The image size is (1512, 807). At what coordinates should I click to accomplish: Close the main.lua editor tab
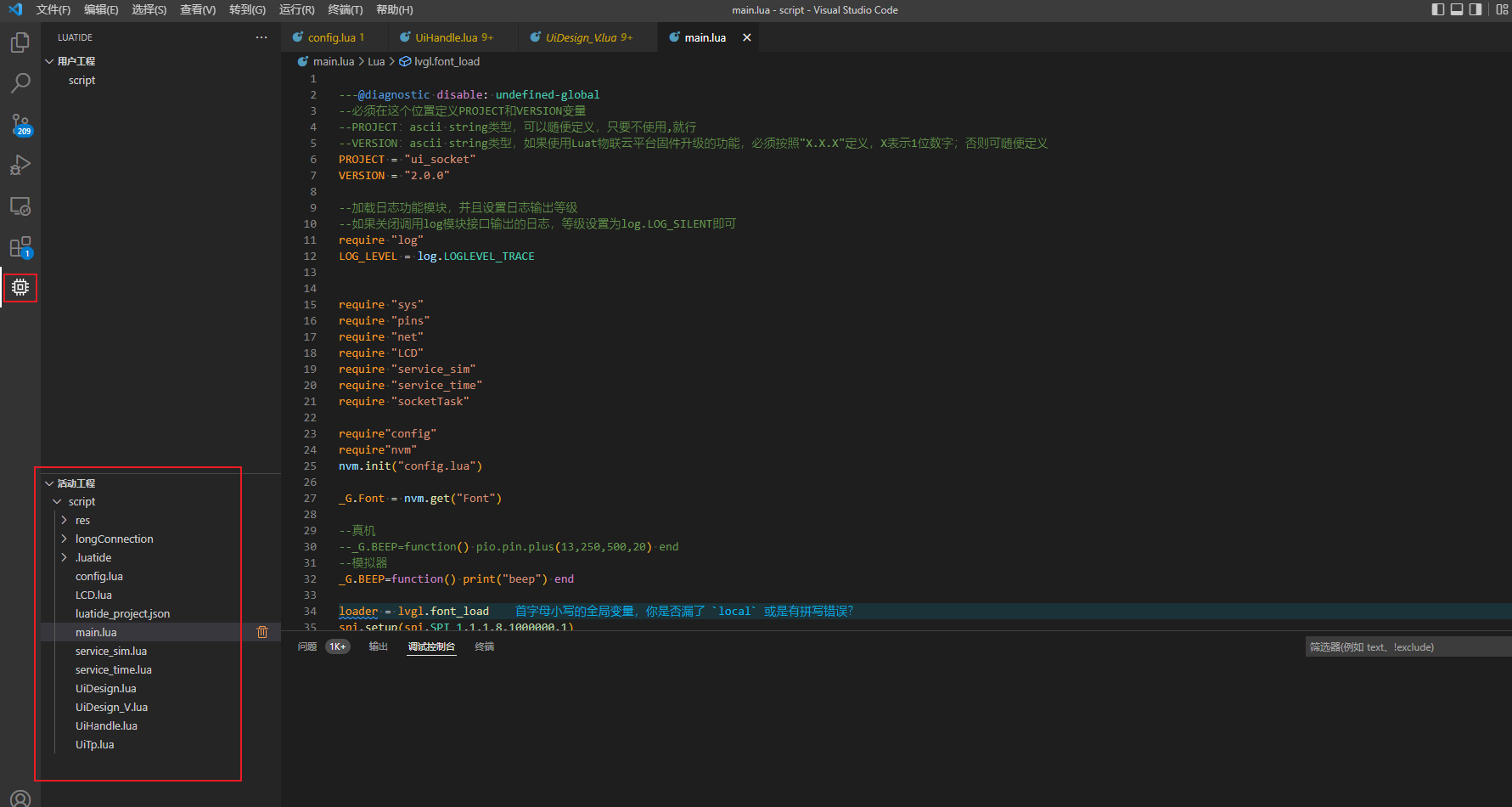[747, 37]
